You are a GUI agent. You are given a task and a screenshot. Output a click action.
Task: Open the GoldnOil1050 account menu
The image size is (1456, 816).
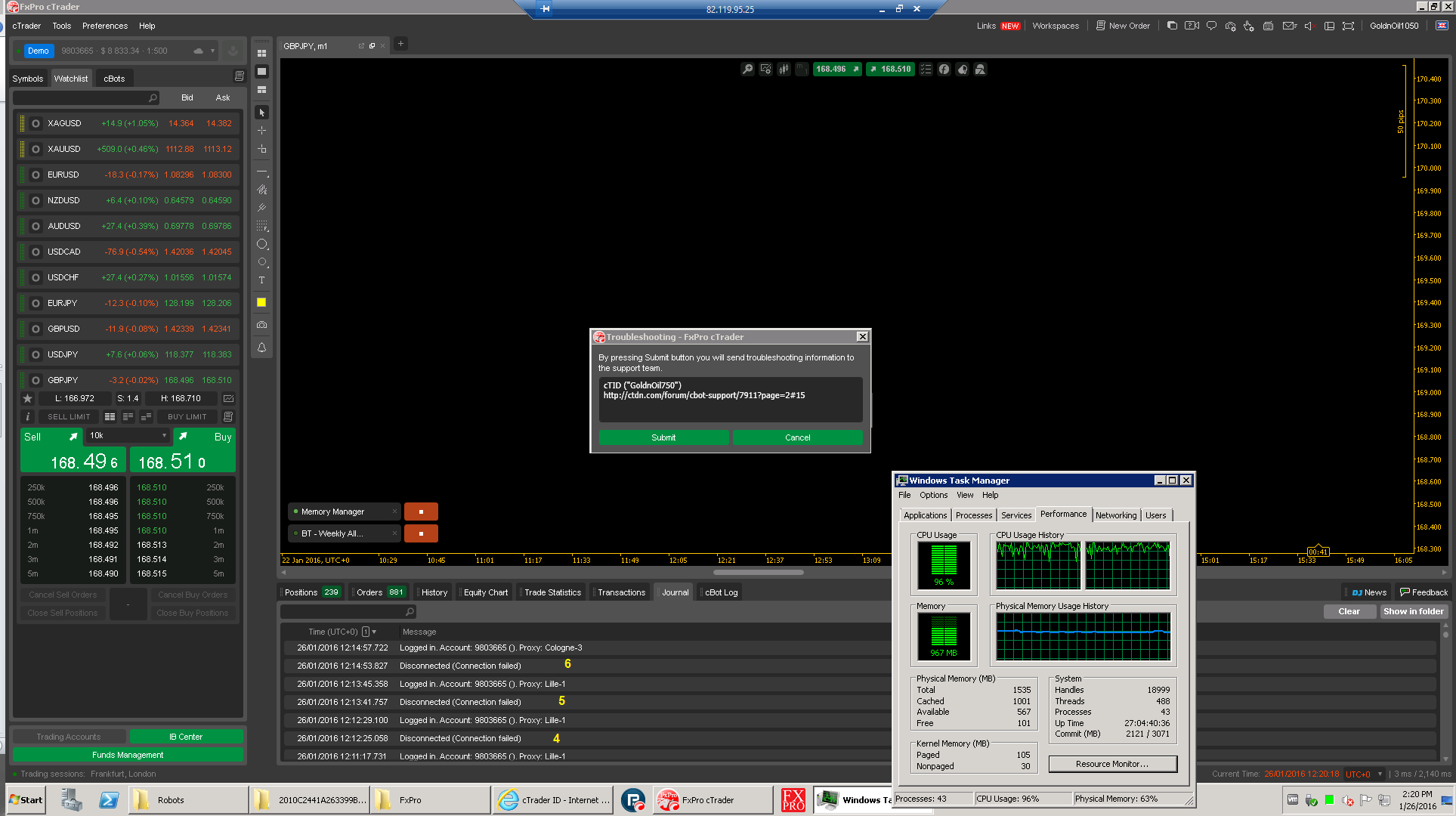tap(1394, 26)
